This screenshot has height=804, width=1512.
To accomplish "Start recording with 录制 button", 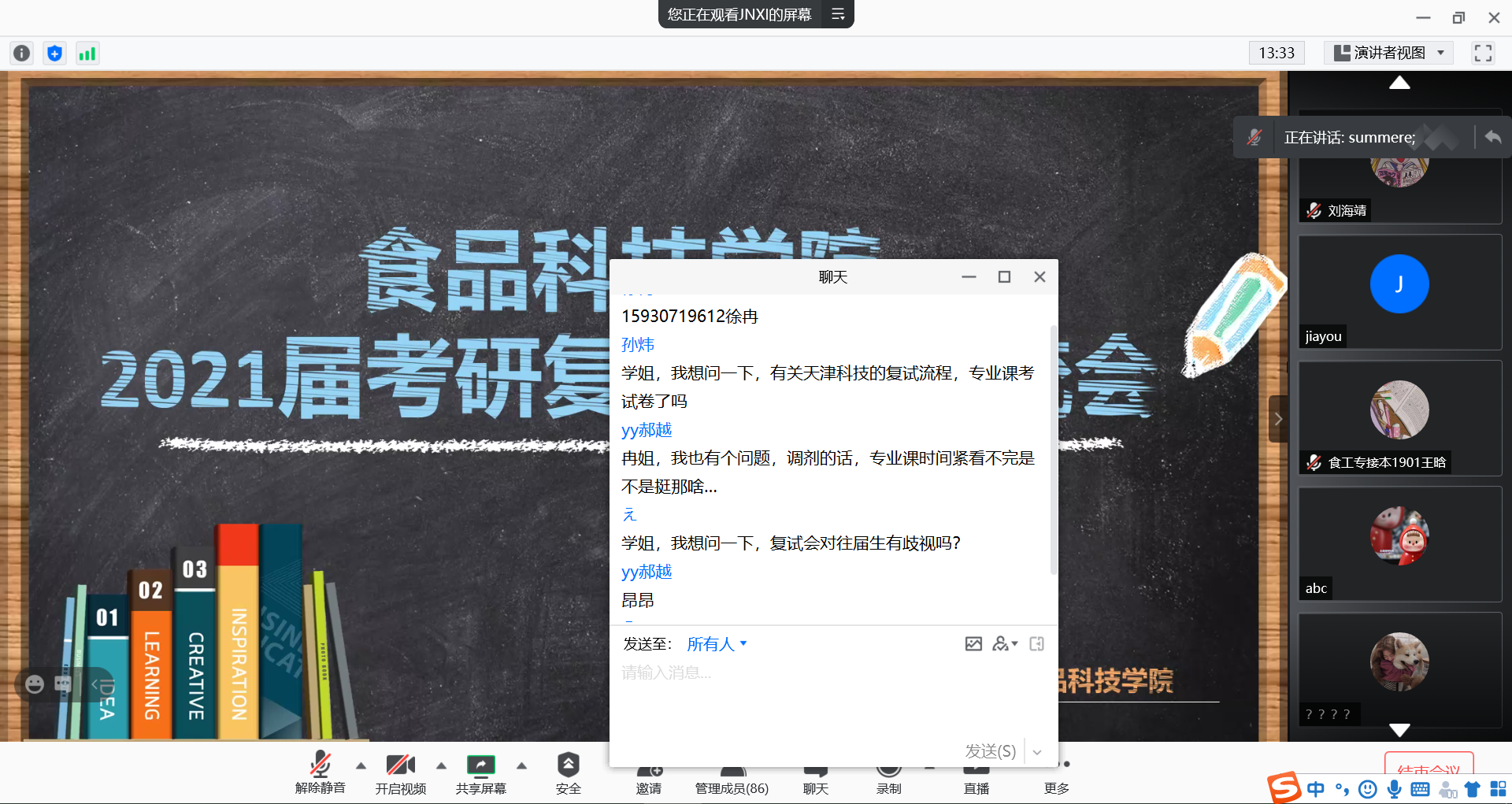I will tap(888, 781).
